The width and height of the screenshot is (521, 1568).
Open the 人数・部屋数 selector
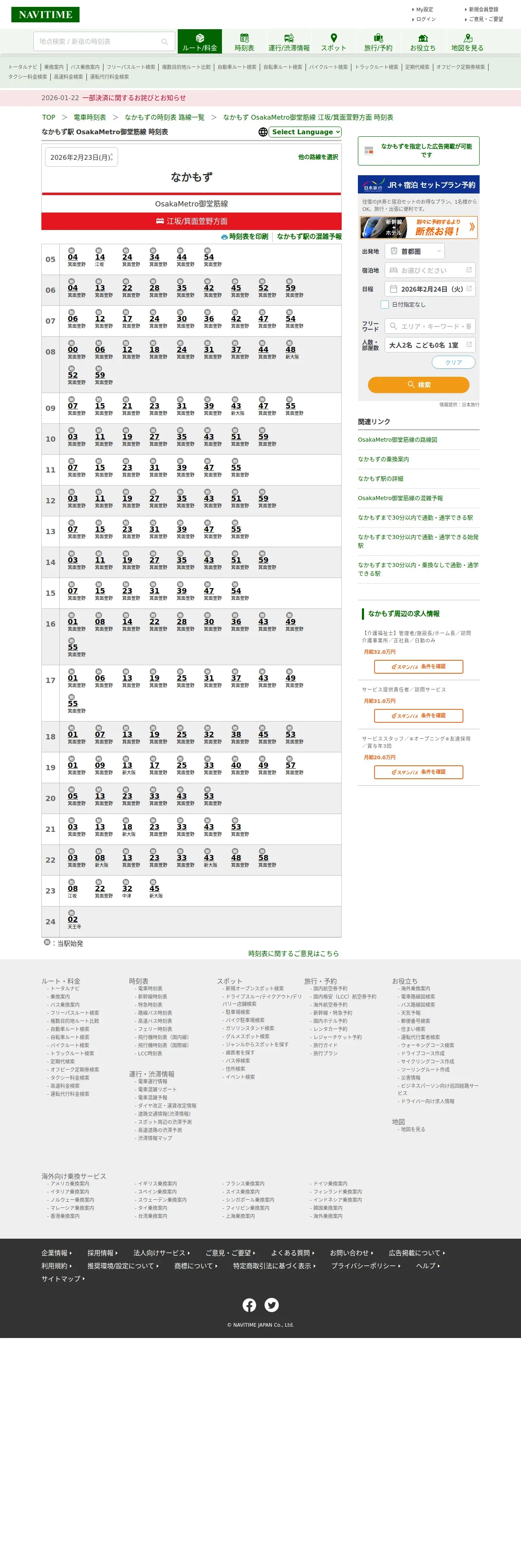coord(430,345)
